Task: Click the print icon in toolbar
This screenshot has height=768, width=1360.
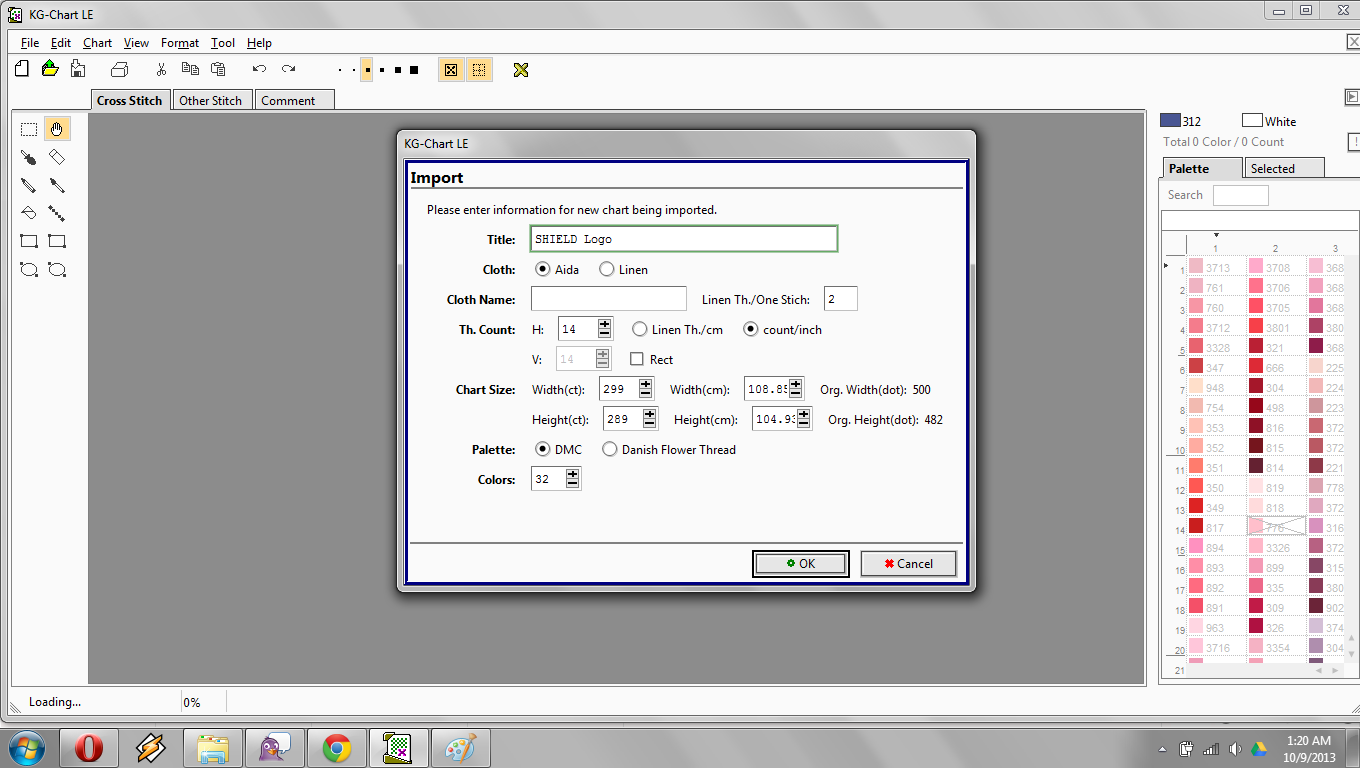Action: coord(119,69)
